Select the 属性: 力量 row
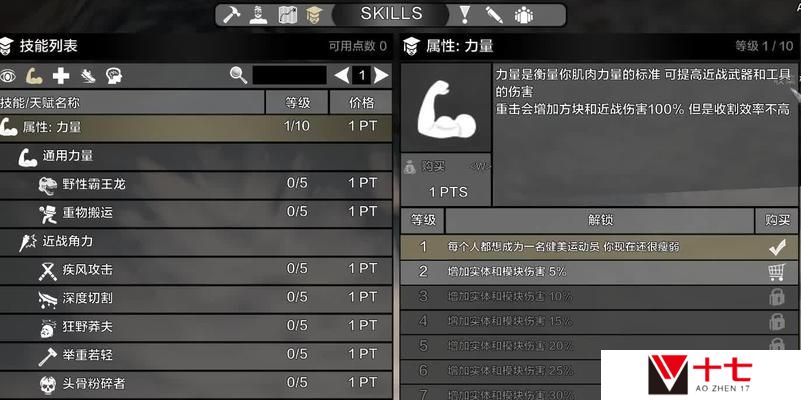The width and height of the screenshot is (801, 400). tap(196, 127)
